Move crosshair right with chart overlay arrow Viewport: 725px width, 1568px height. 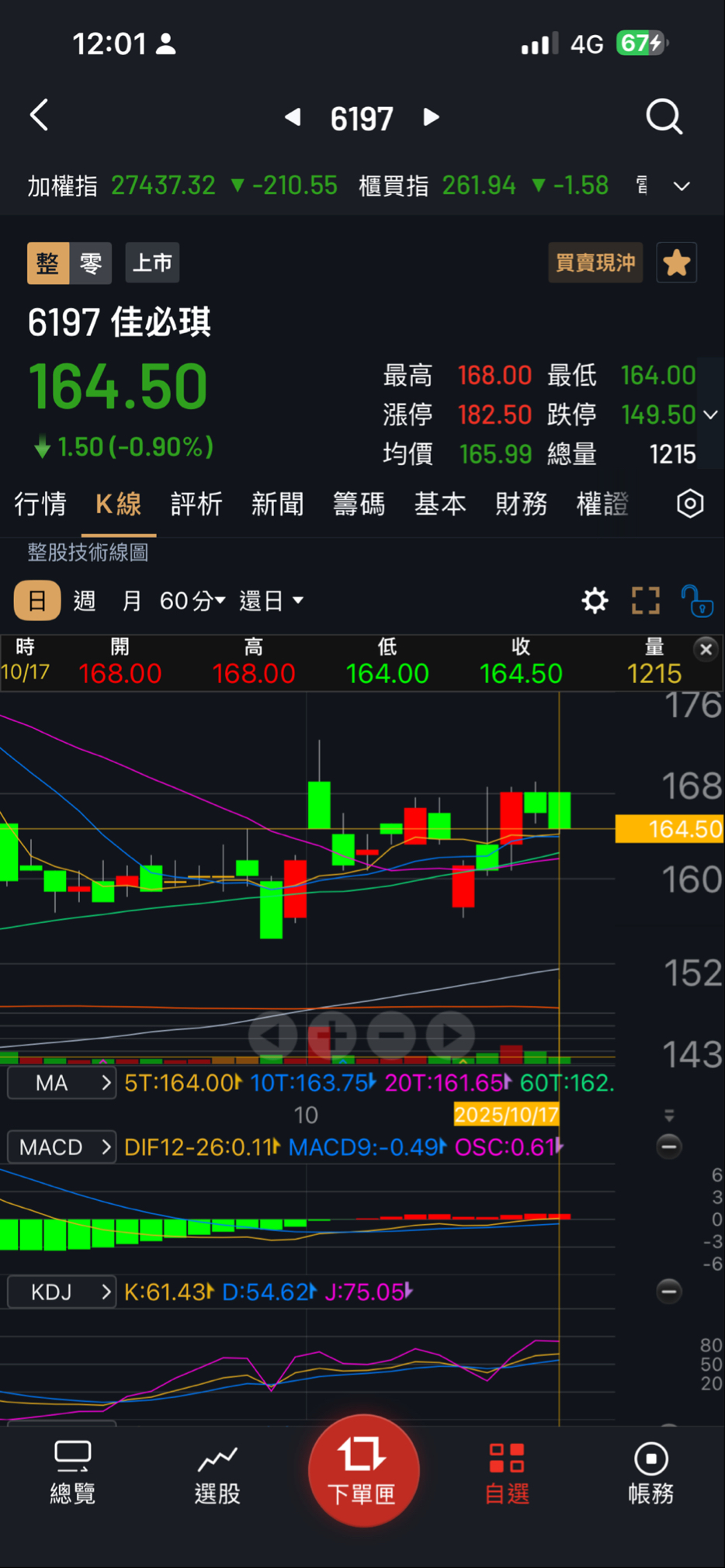(x=451, y=1035)
